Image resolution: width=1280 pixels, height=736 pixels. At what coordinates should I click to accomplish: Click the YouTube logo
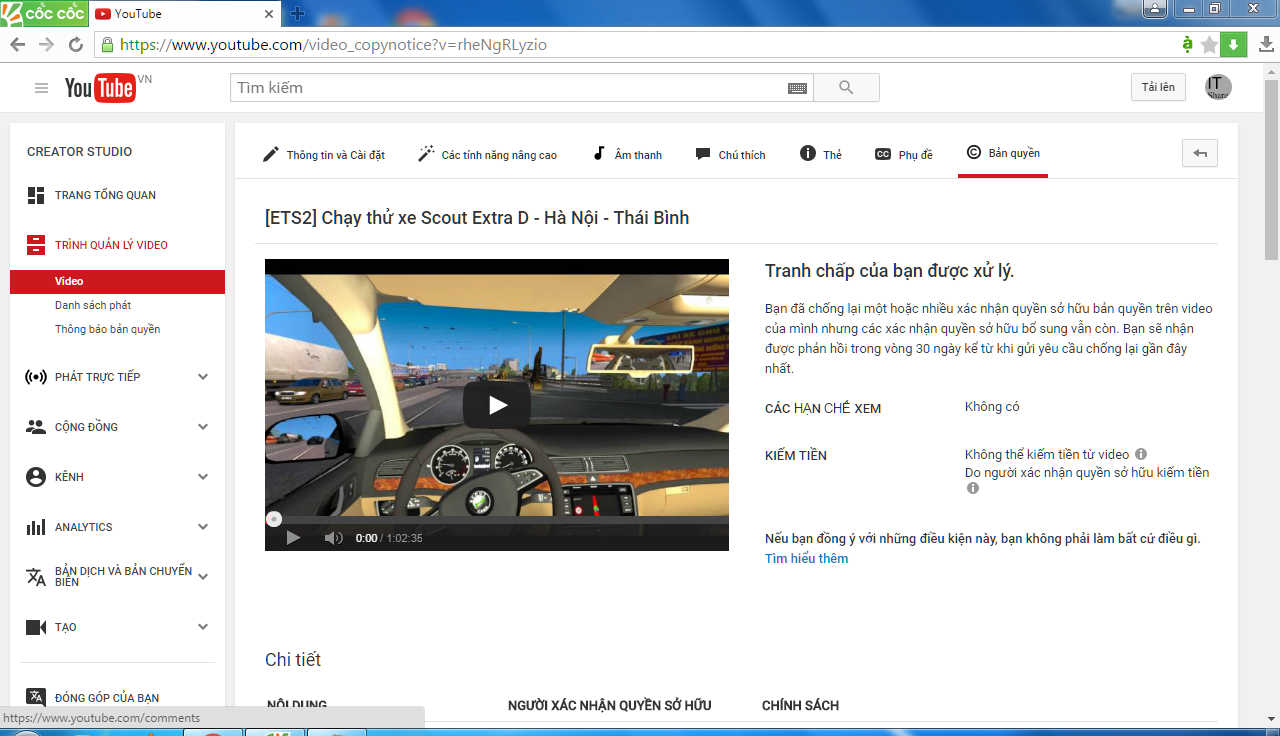(x=100, y=88)
